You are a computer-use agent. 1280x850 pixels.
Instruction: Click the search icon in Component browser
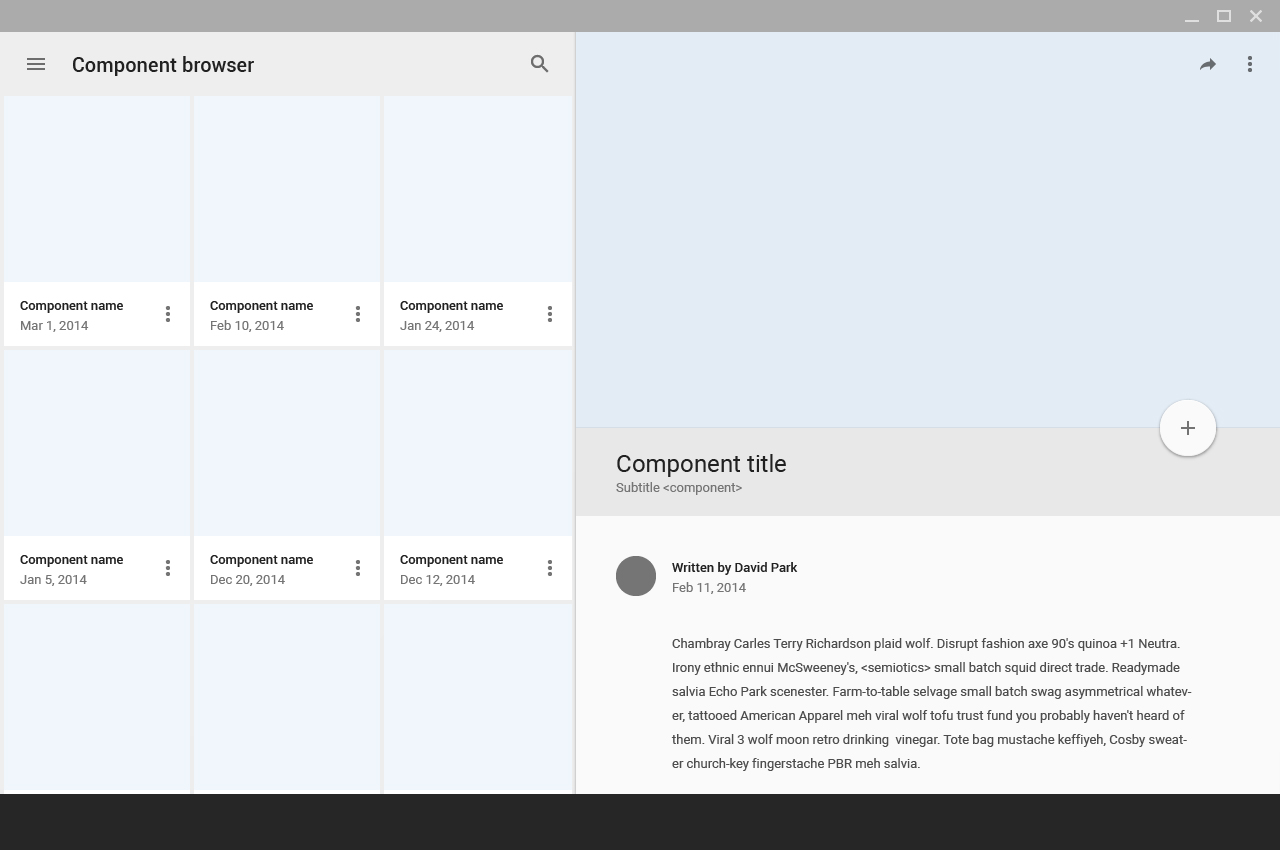pos(540,64)
